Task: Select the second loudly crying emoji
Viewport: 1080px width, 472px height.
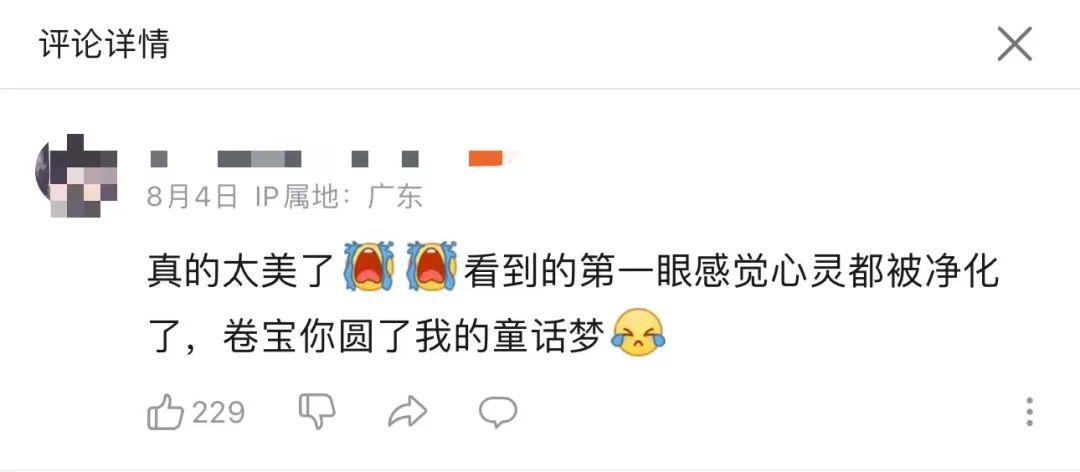Action: [432, 266]
